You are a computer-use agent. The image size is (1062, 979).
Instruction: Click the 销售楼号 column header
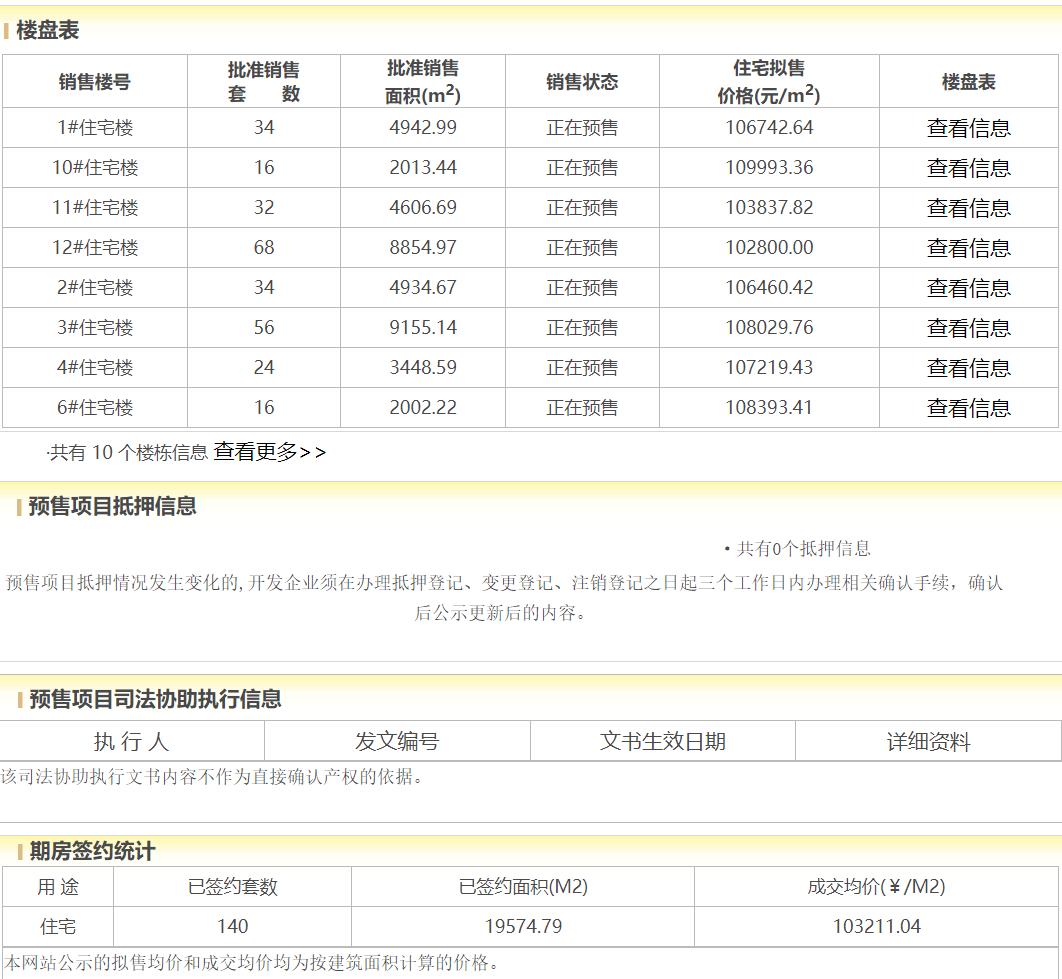coord(95,82)
